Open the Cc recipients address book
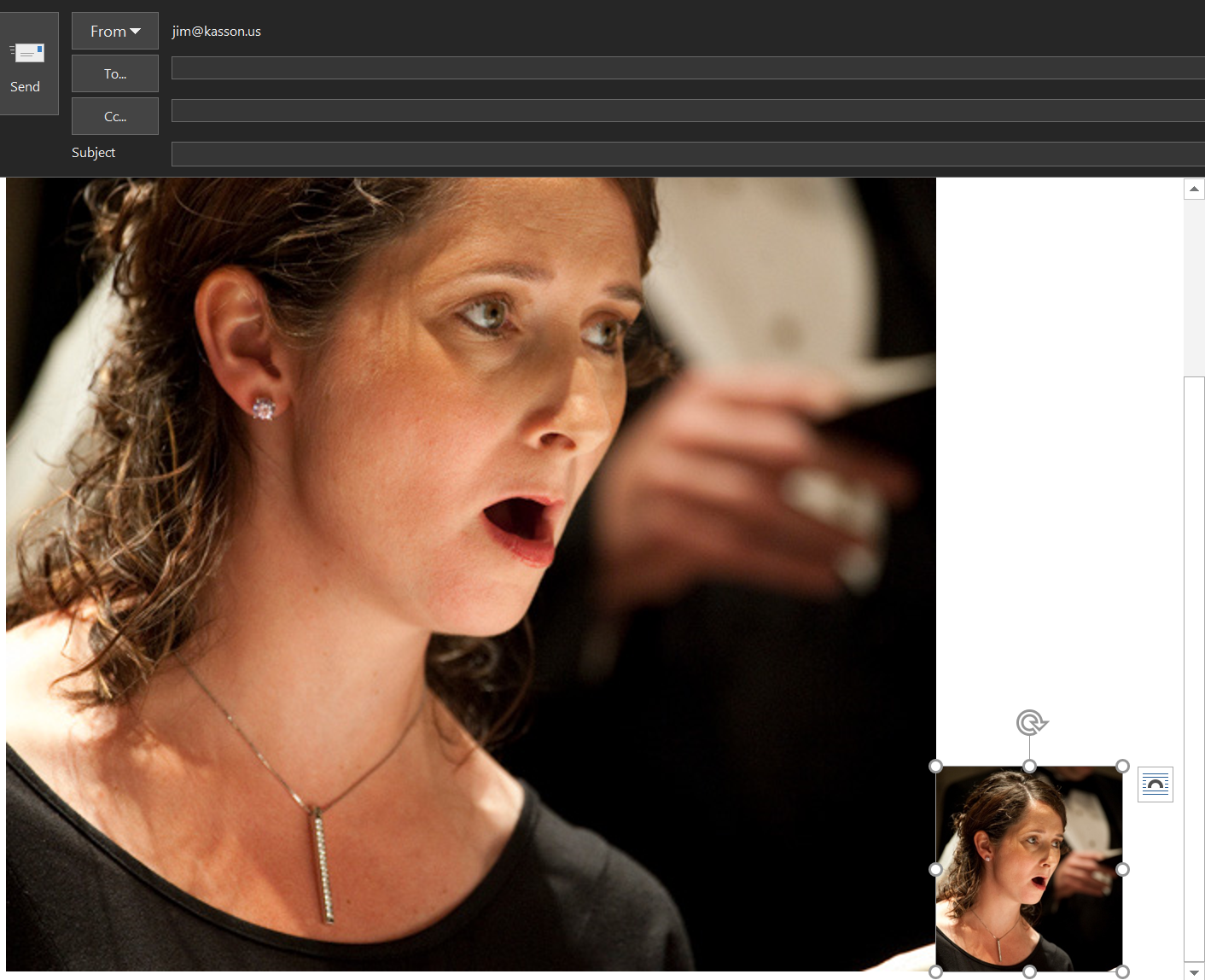1205x980 pixels. 115,116
